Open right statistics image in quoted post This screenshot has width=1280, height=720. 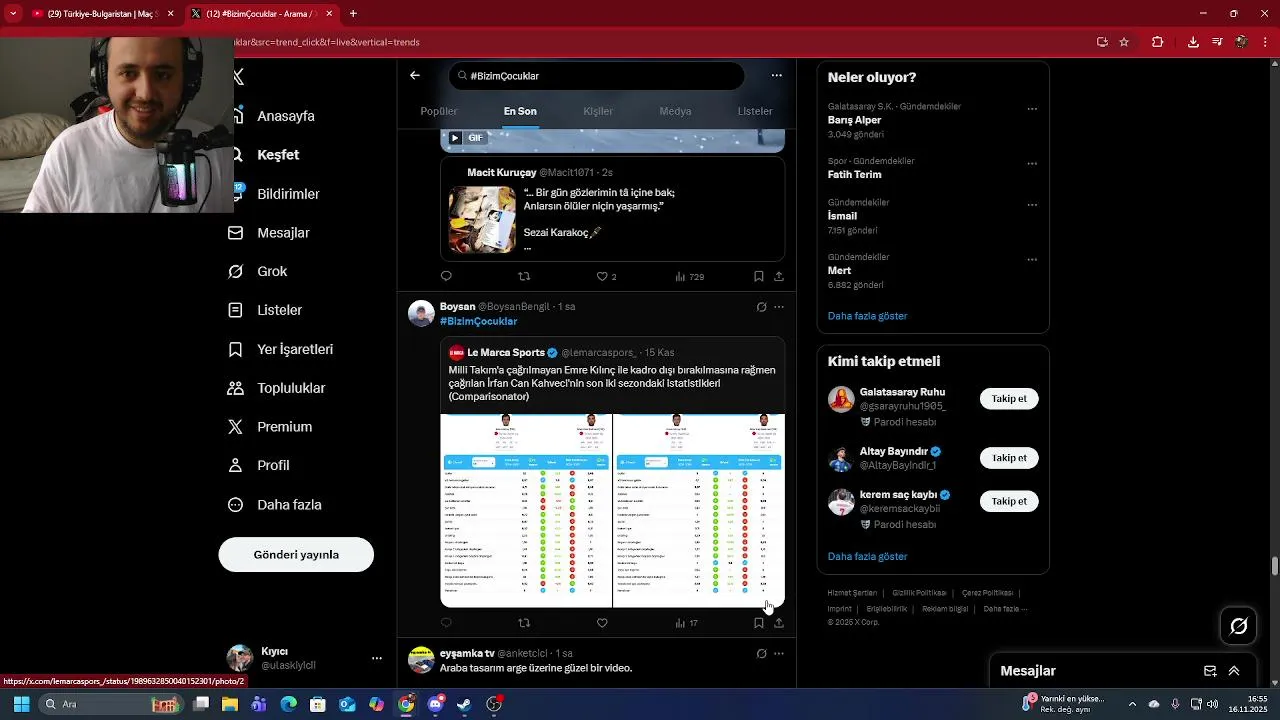coord(699,510)
